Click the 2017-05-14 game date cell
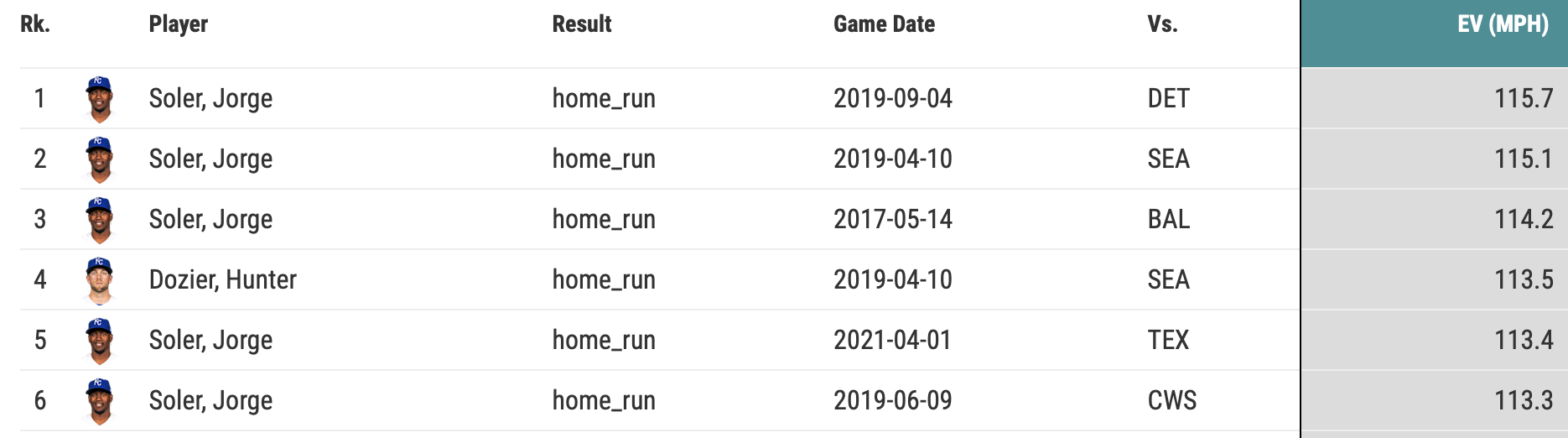The height and width of the screenshot is (438, 1568). 892,219
